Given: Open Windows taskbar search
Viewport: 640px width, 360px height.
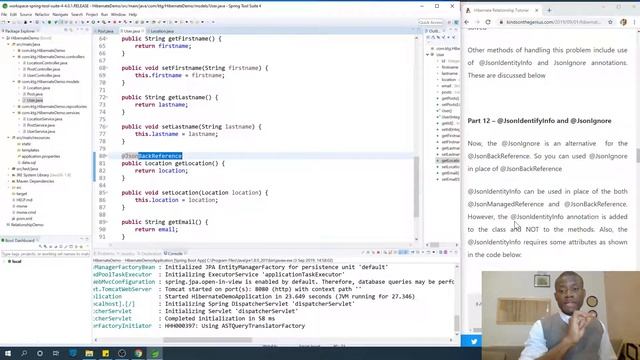Looking at the screenshot, I should tap(24, 353).
